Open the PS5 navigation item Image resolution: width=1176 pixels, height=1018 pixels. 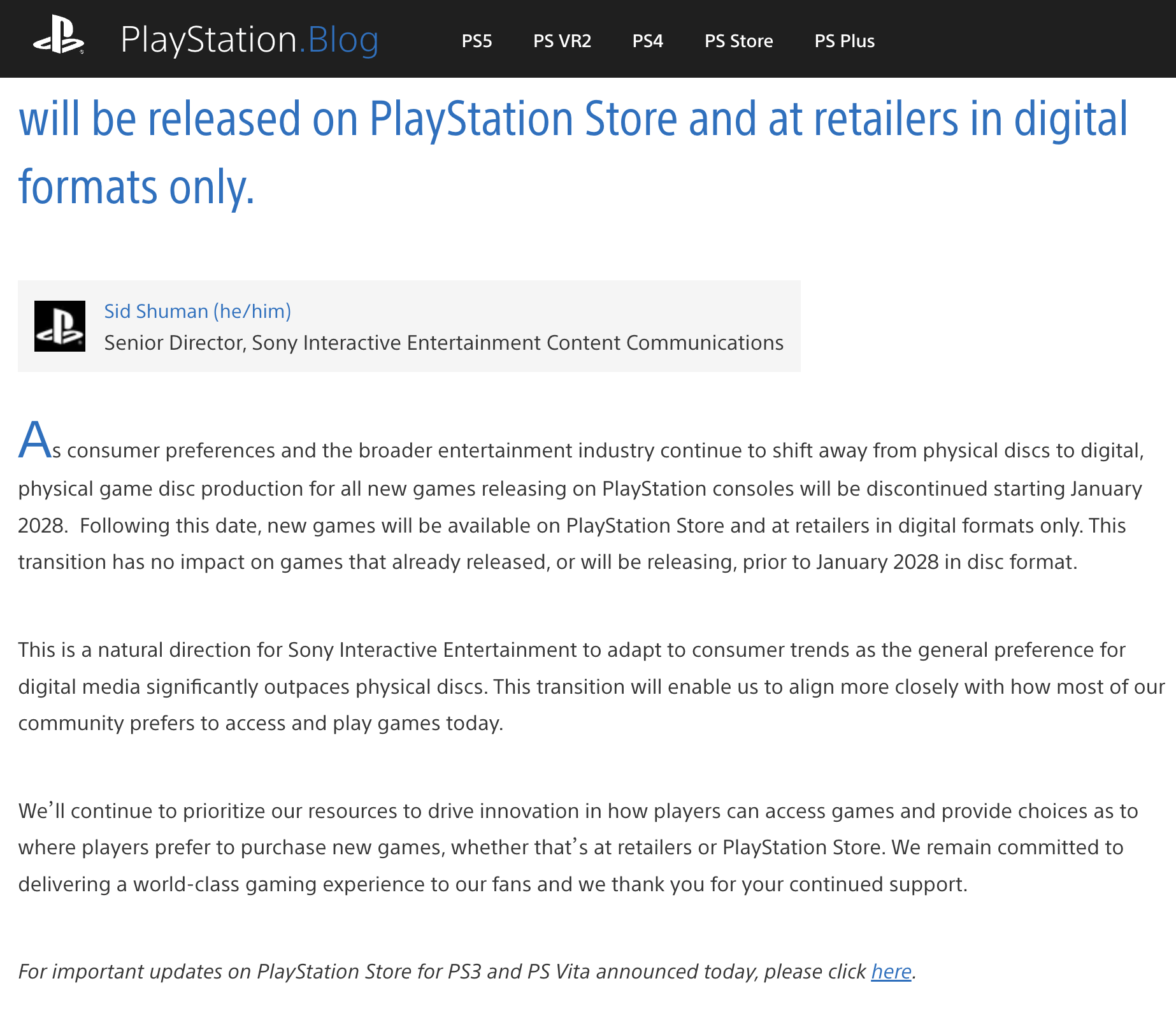(477, 41)
